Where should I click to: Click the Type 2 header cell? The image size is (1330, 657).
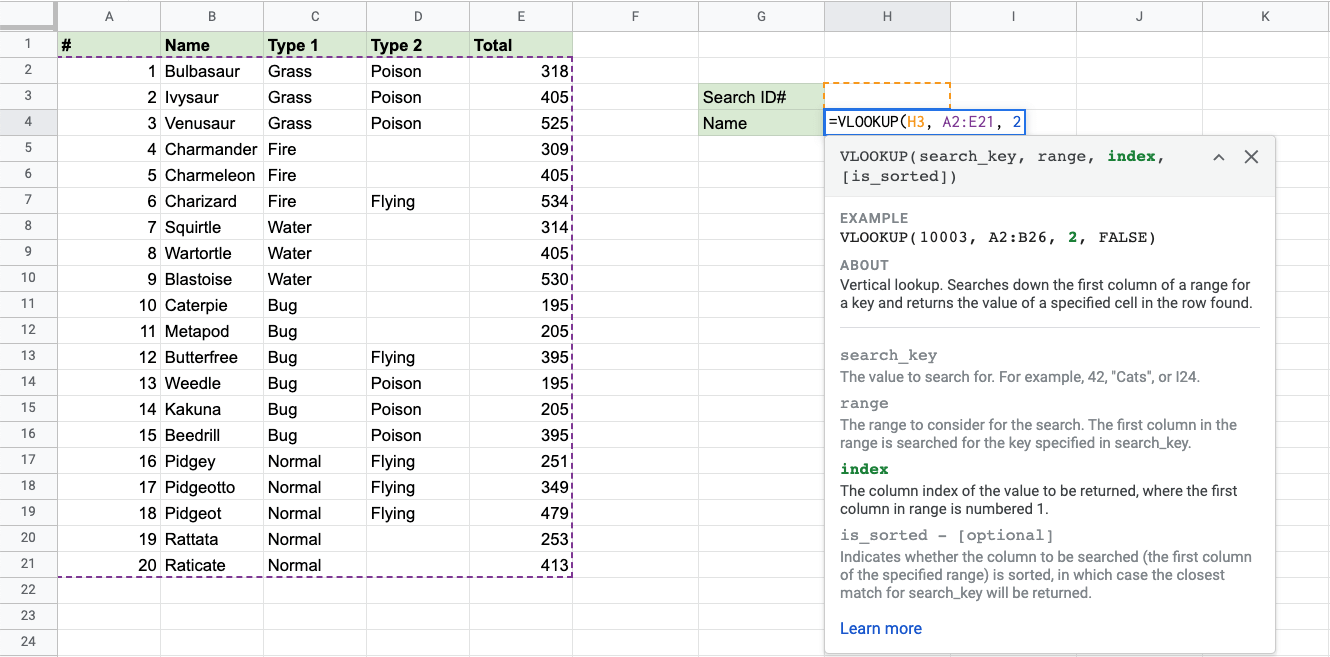coord(417,45)
